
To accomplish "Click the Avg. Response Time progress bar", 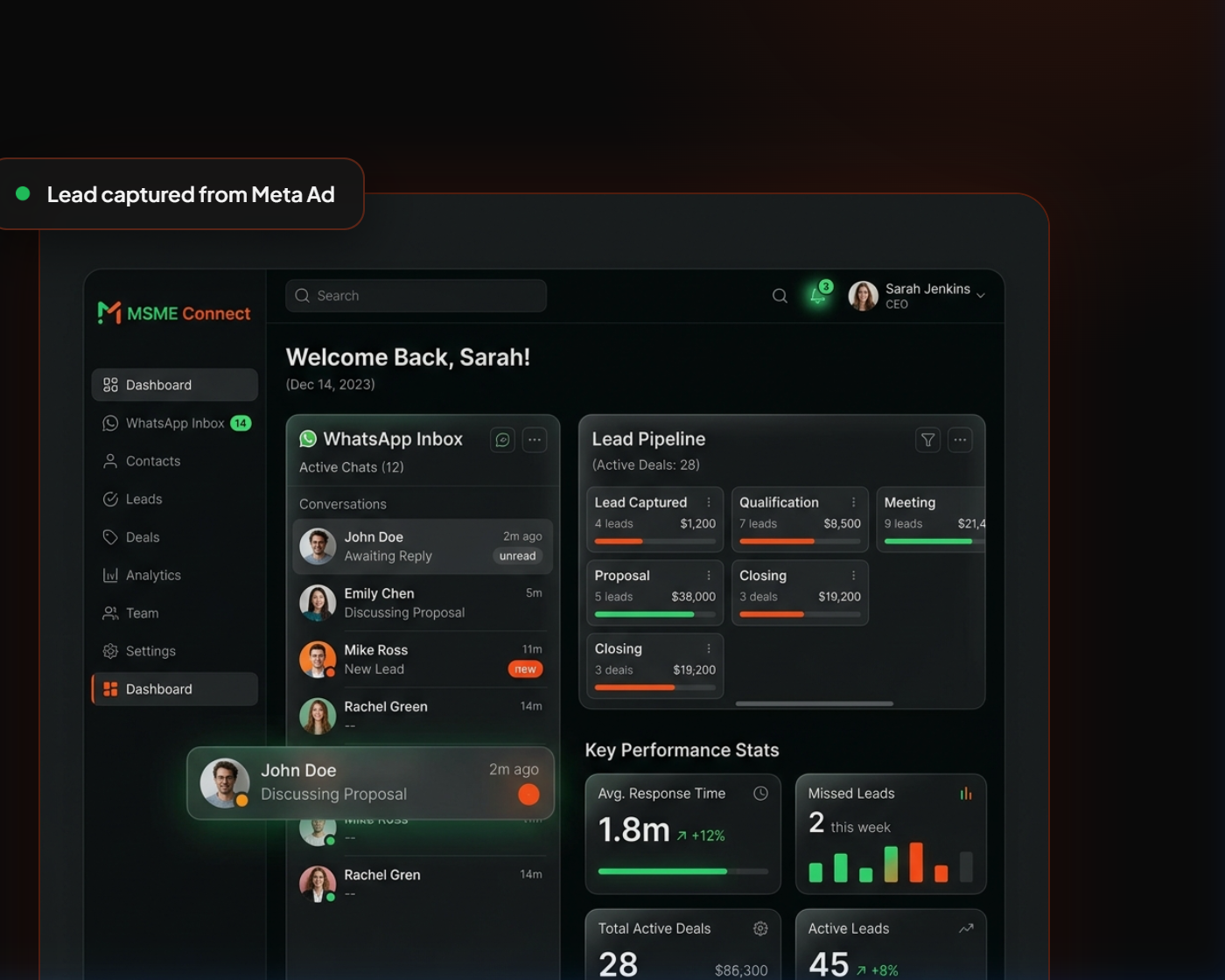I will point(683,871).
